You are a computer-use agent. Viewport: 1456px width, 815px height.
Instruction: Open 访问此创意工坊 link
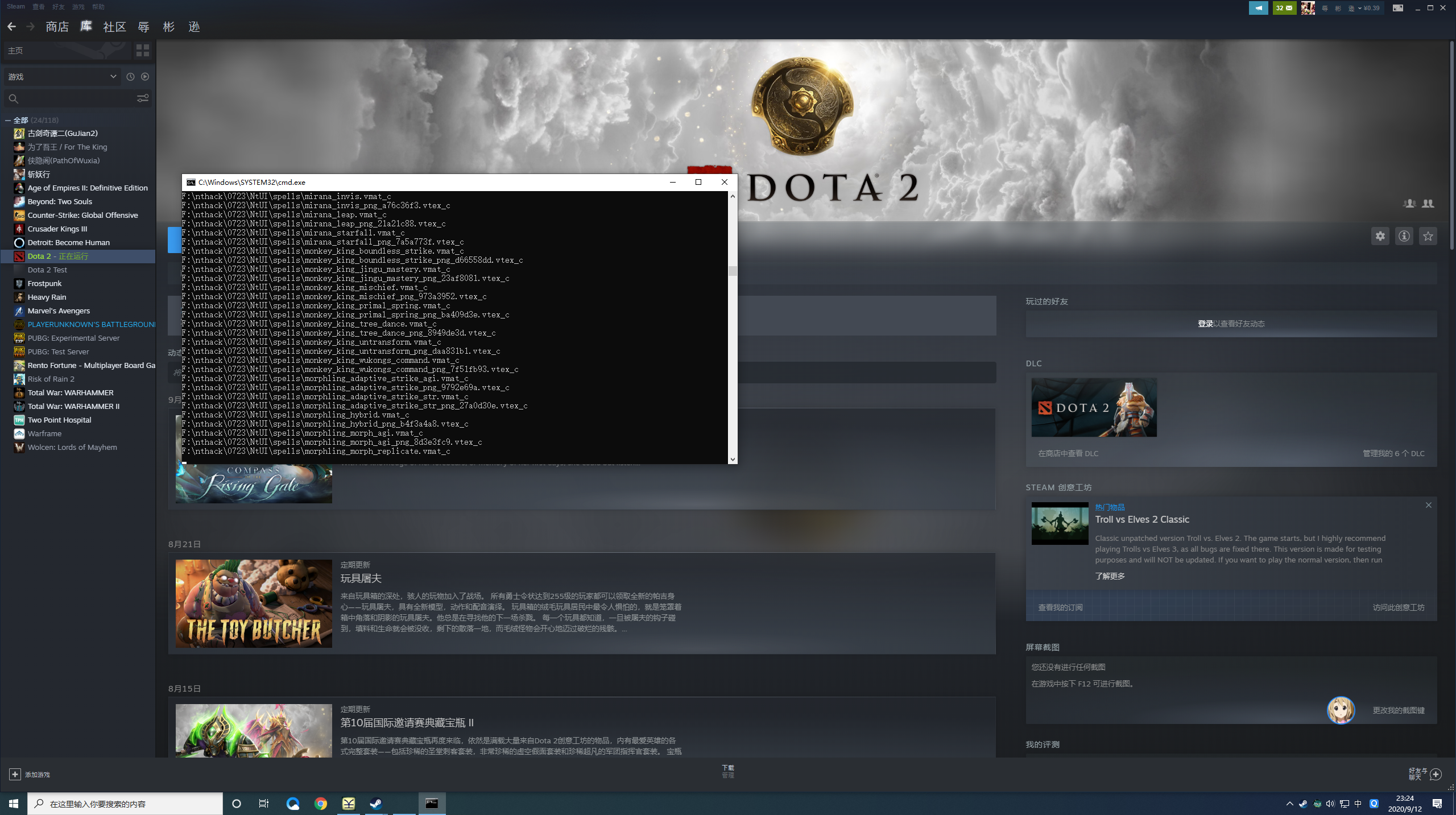pos(1399,607)
